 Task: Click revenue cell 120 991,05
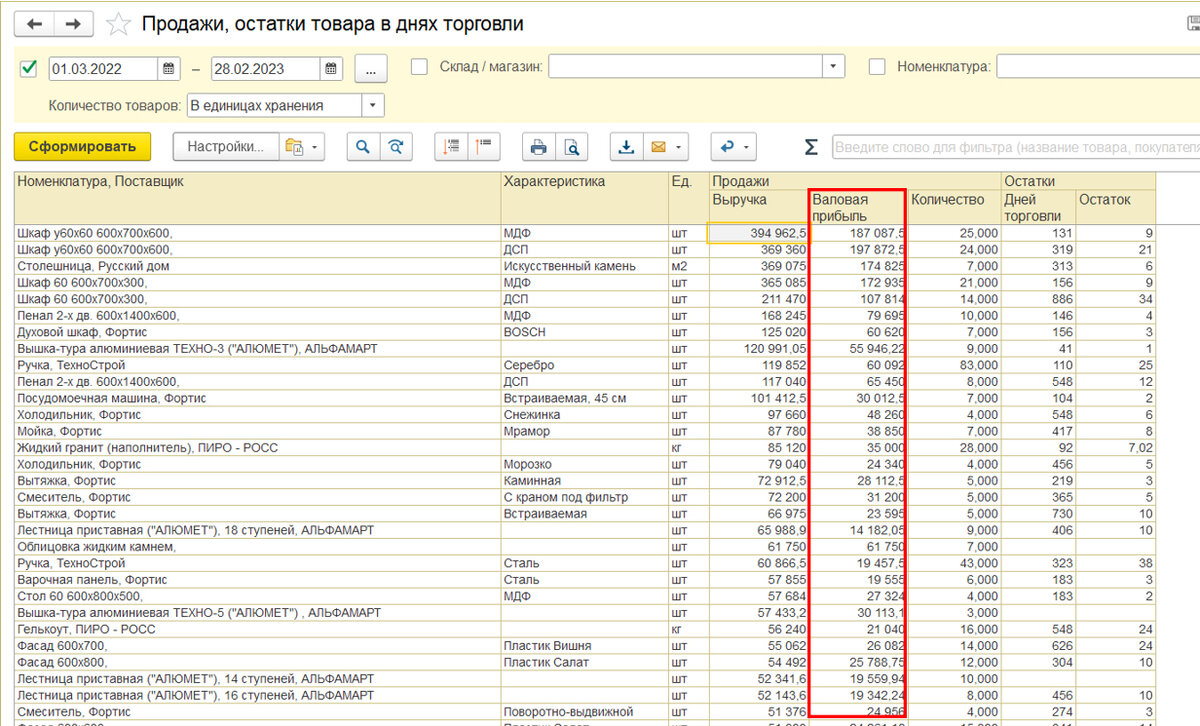(758, 348)
